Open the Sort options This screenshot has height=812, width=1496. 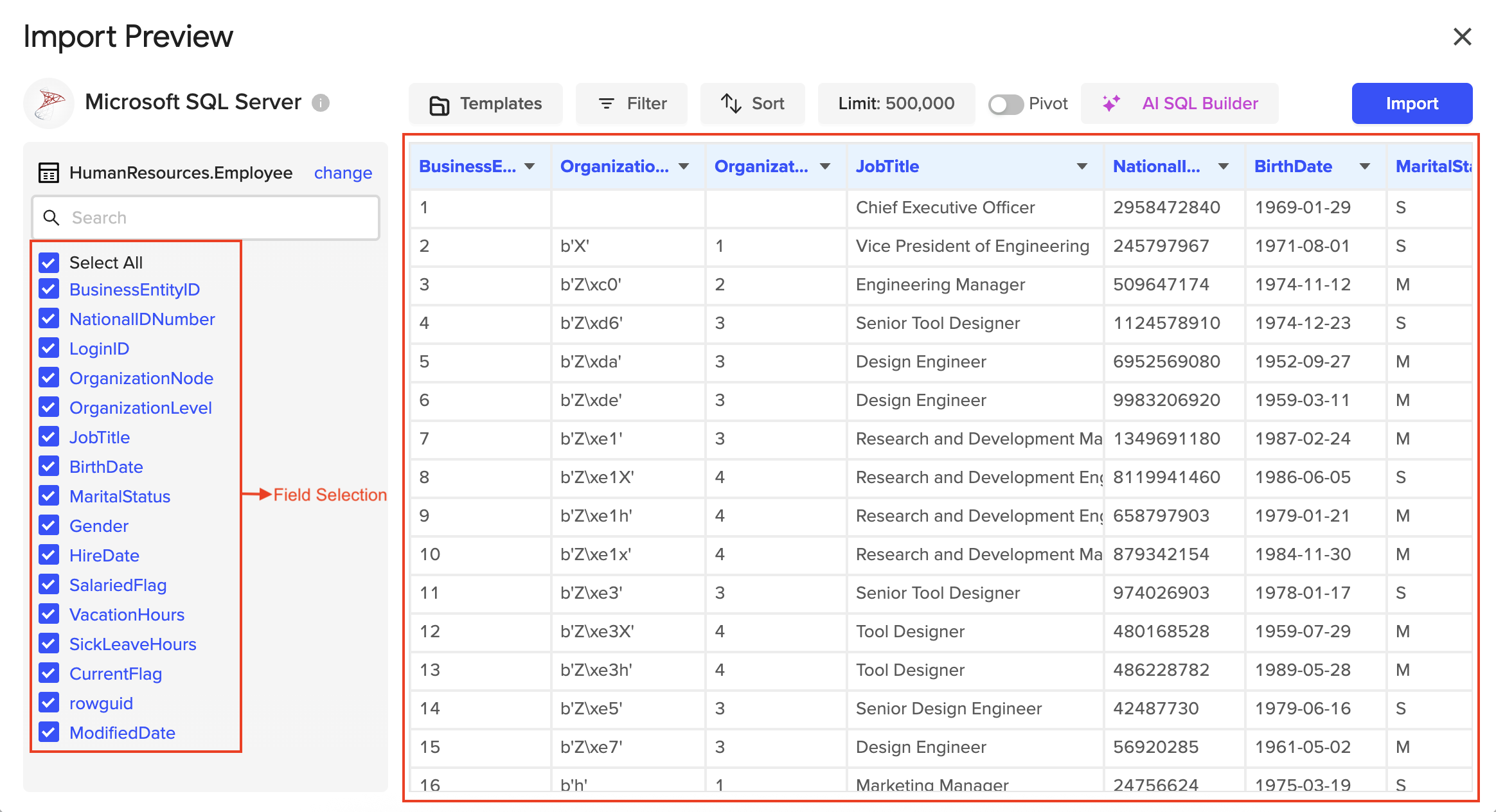pos(752,103)
